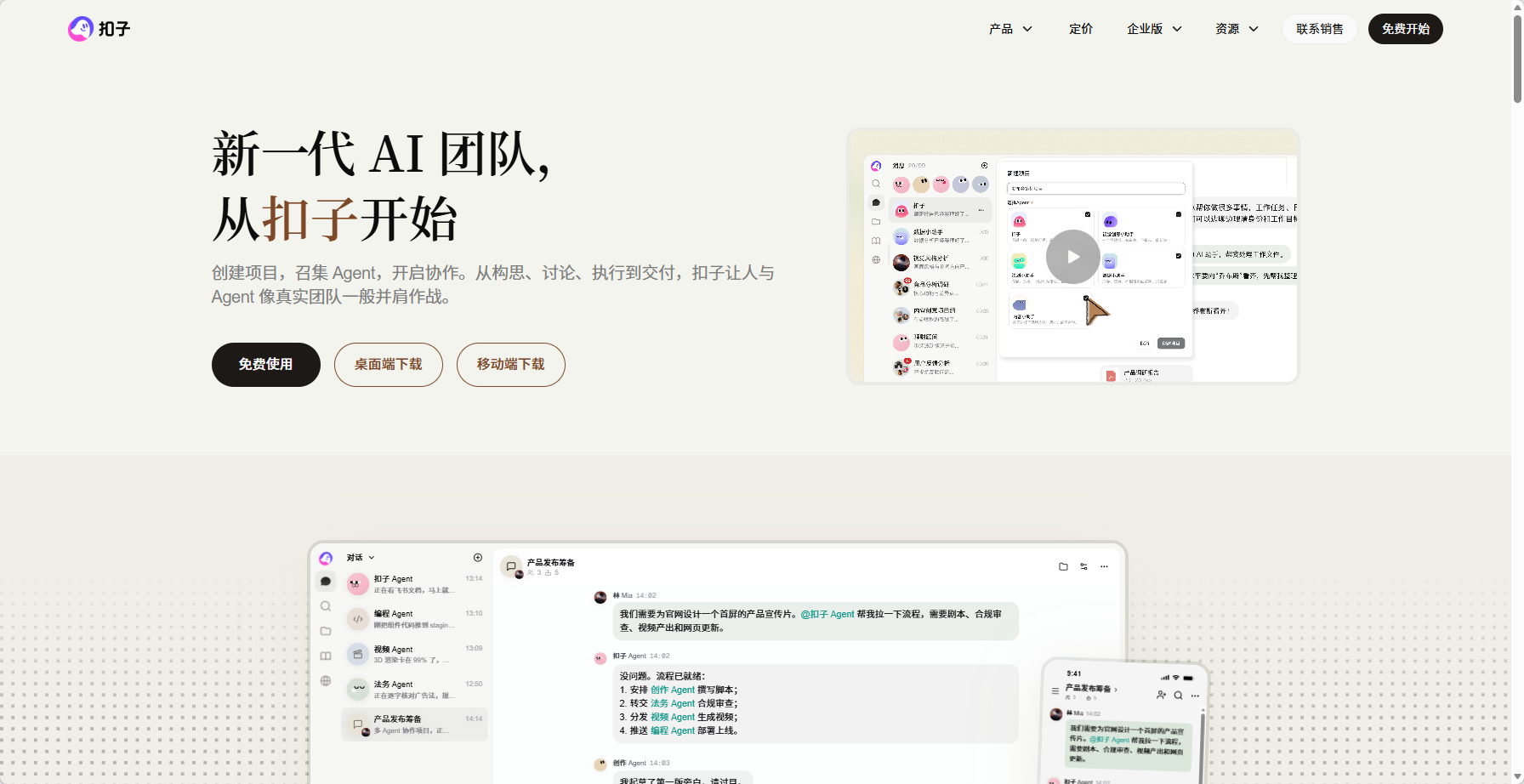The height and width of the screenshot is (784, 1524).
Task: Tap the three-dot icon in the phone mockup
Action: pos(1195,696)
